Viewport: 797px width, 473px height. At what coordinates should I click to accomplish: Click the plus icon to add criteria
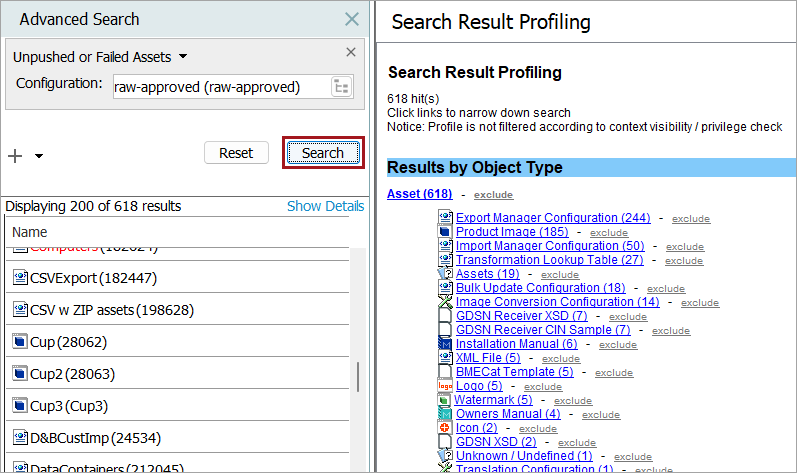15,155
